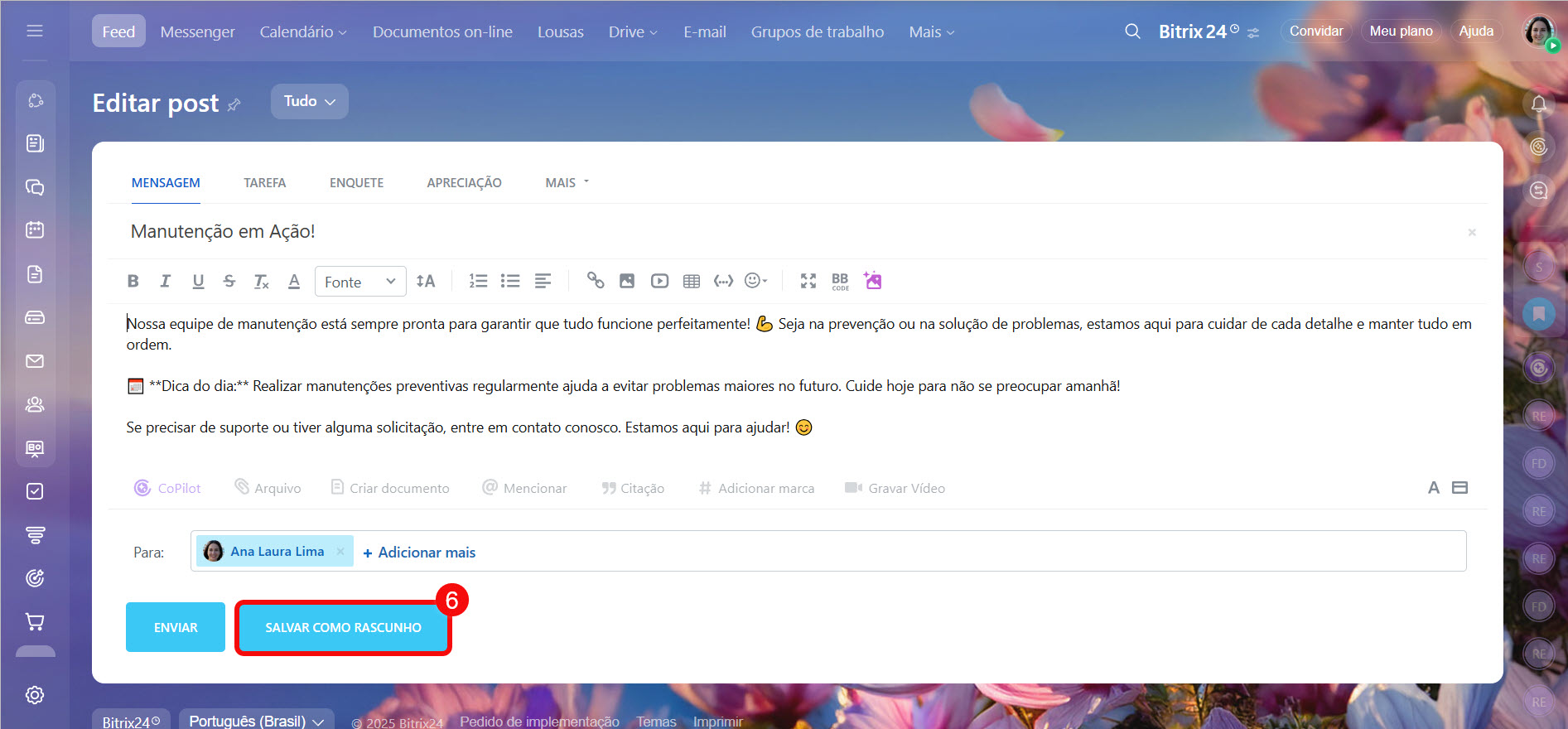The width and height of the screenshot is (1568, 729).
Task: Toggle bold text formatting
Action: [x=133, y=282]
